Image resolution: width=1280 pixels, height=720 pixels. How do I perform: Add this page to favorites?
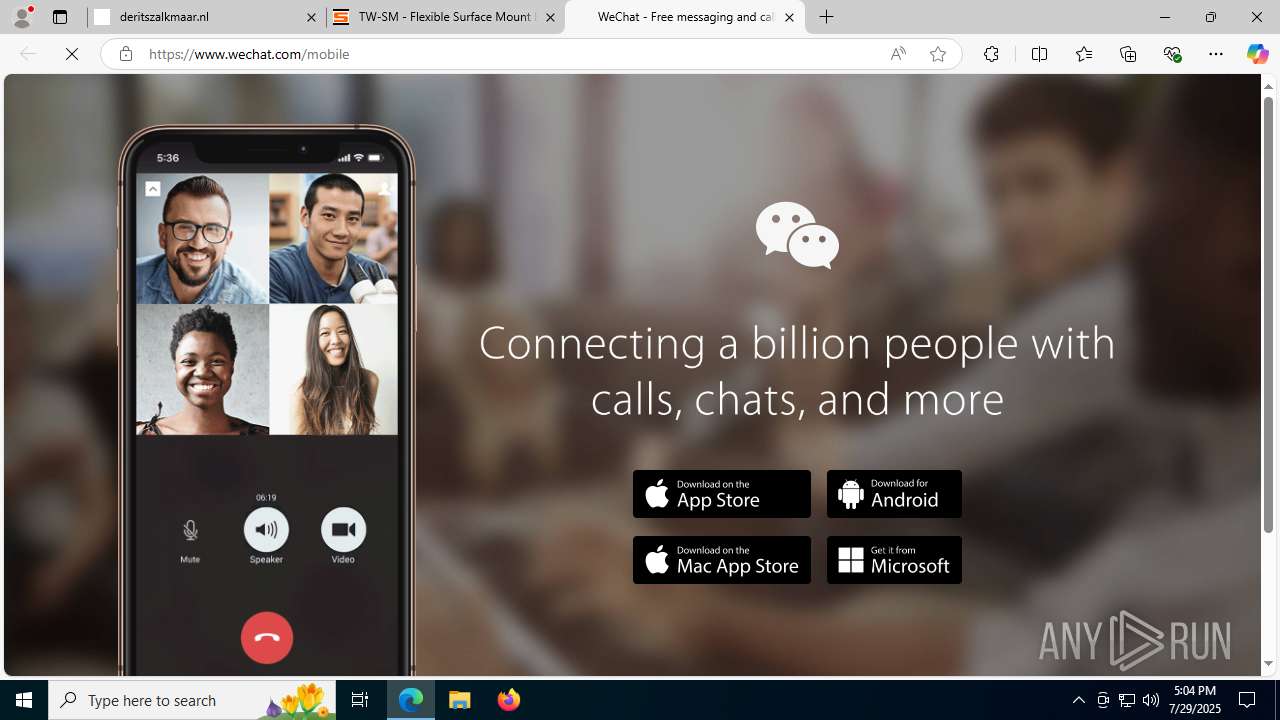pos(937,54)
